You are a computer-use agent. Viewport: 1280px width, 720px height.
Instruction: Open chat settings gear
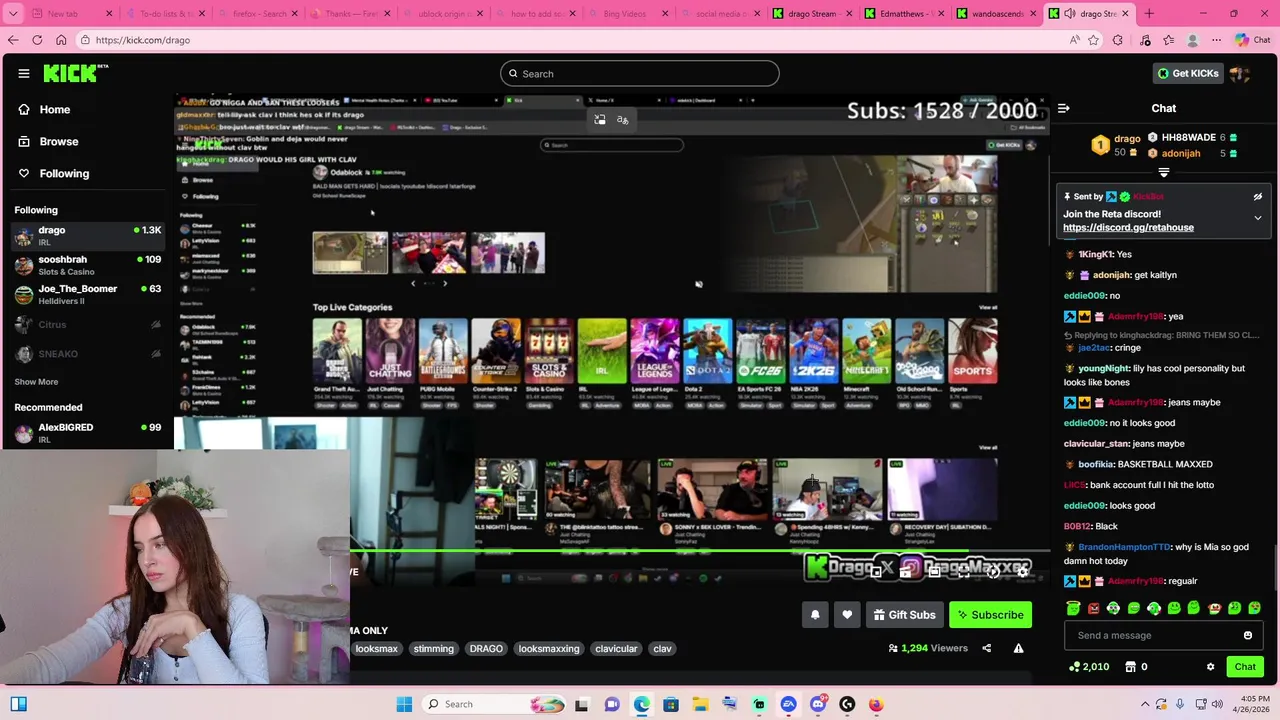pyautogui.click(x=1210, y=667)
